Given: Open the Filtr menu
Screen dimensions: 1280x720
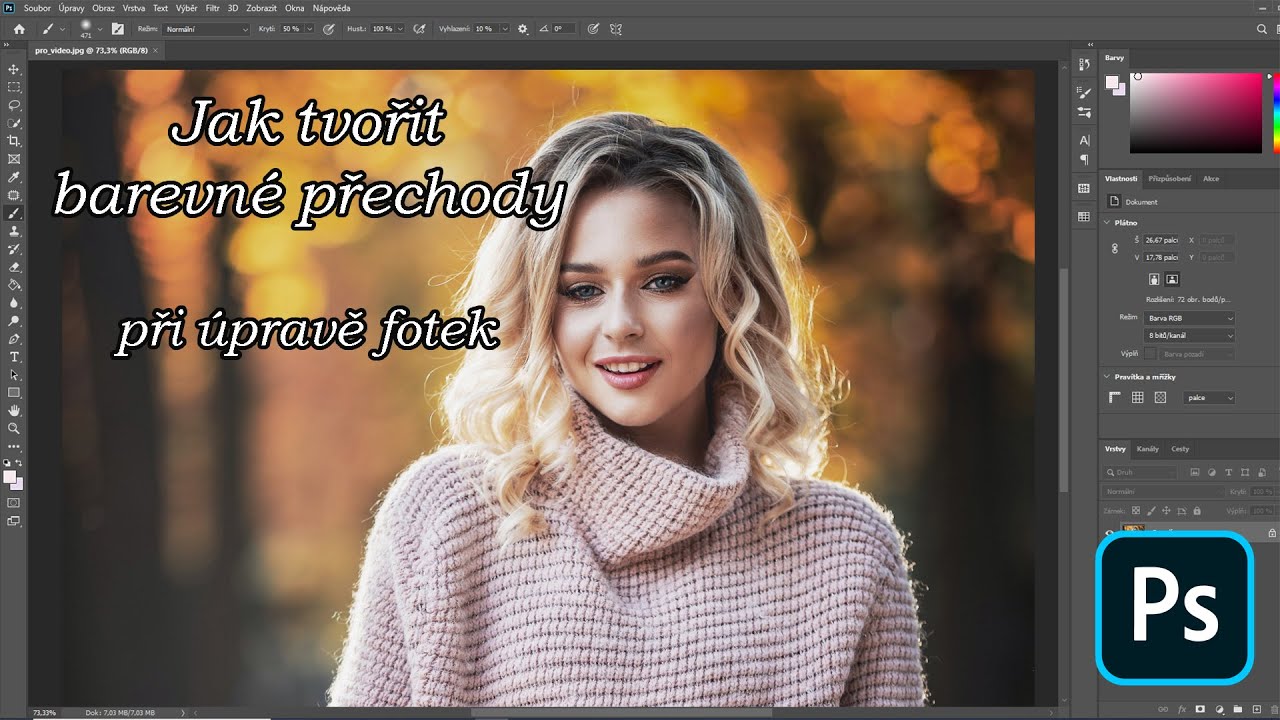Looking at the screenshot, I should (212, 8).
